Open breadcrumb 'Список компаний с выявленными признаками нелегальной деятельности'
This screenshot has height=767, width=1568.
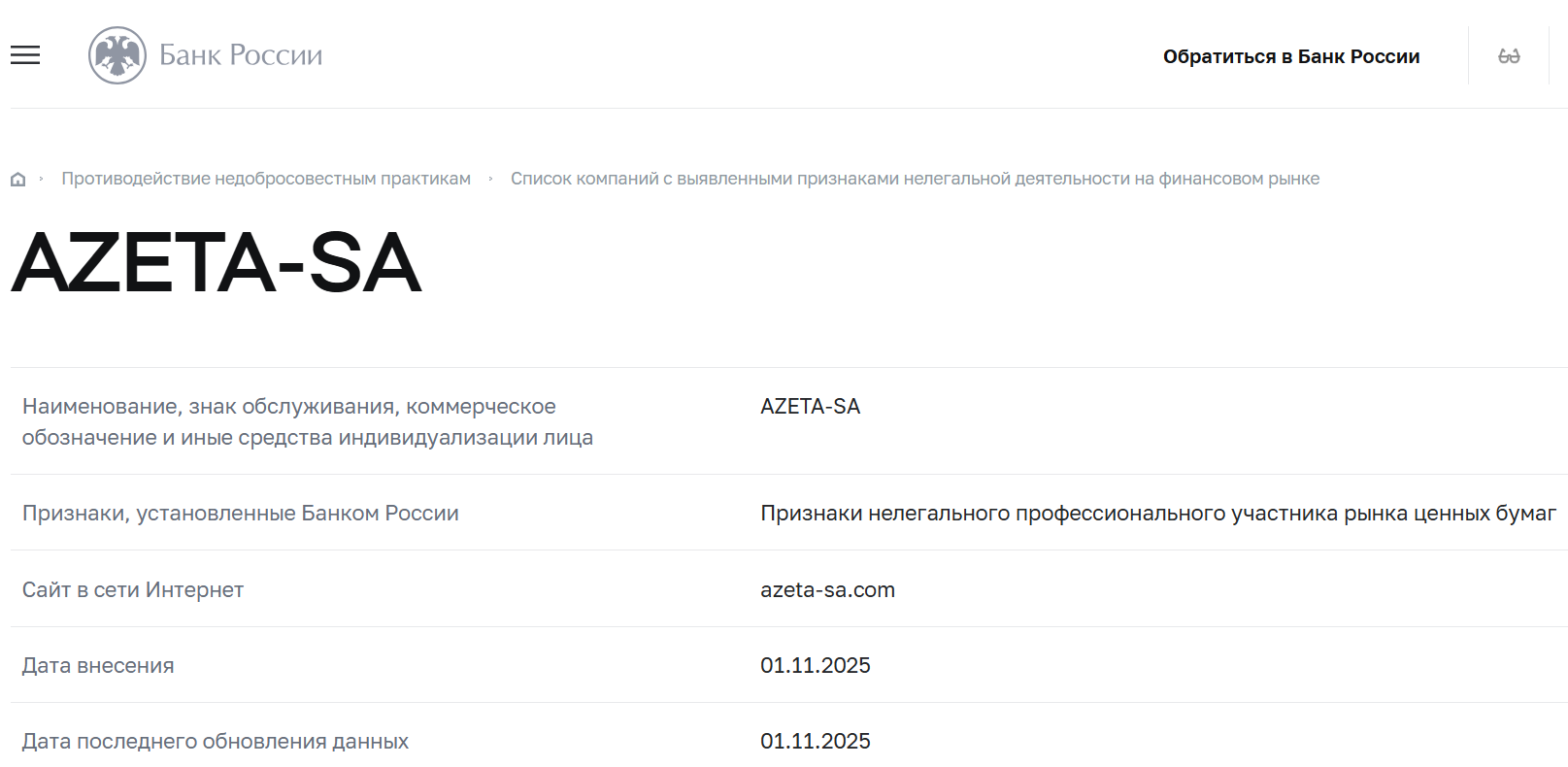(x=916, y=179)
